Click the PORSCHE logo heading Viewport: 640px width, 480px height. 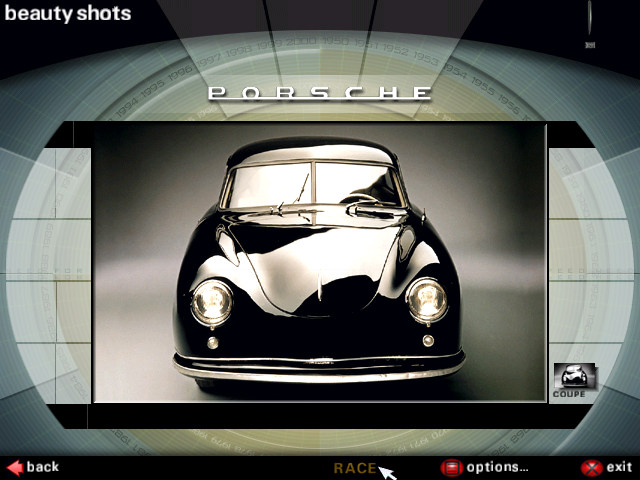click(320, 93)
